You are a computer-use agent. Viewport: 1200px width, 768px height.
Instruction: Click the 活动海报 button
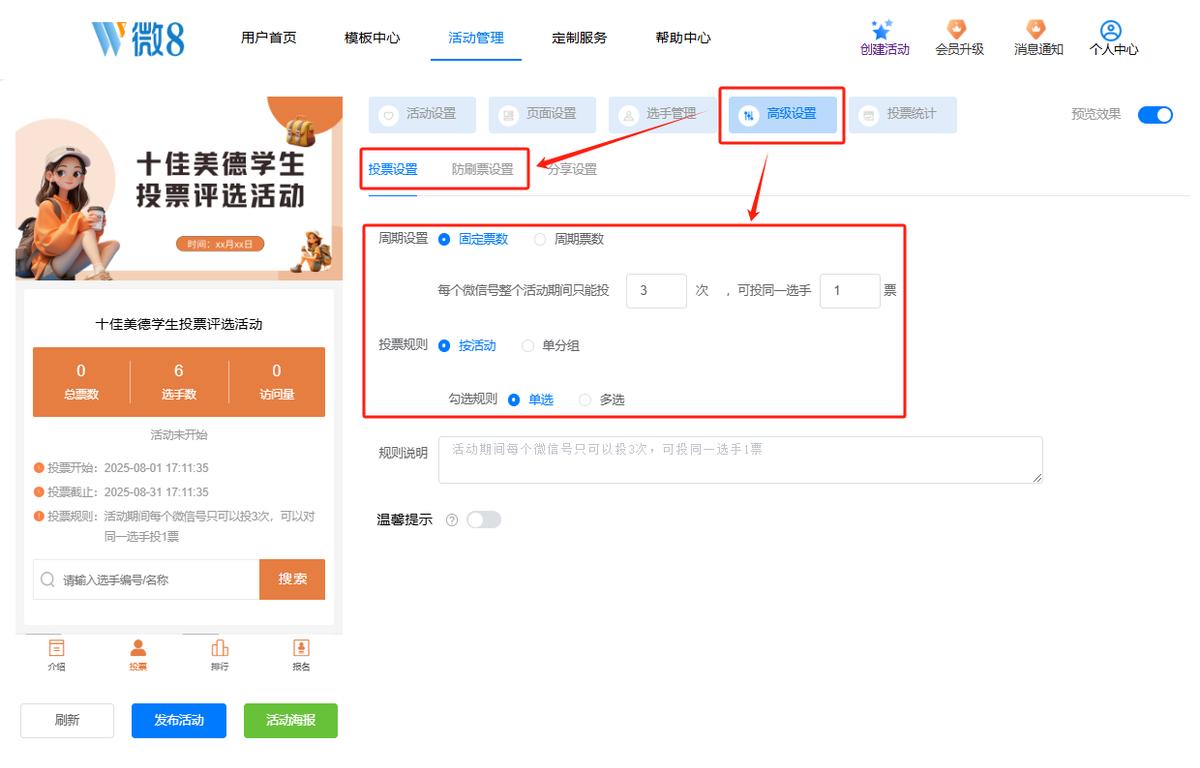(291, 720)
